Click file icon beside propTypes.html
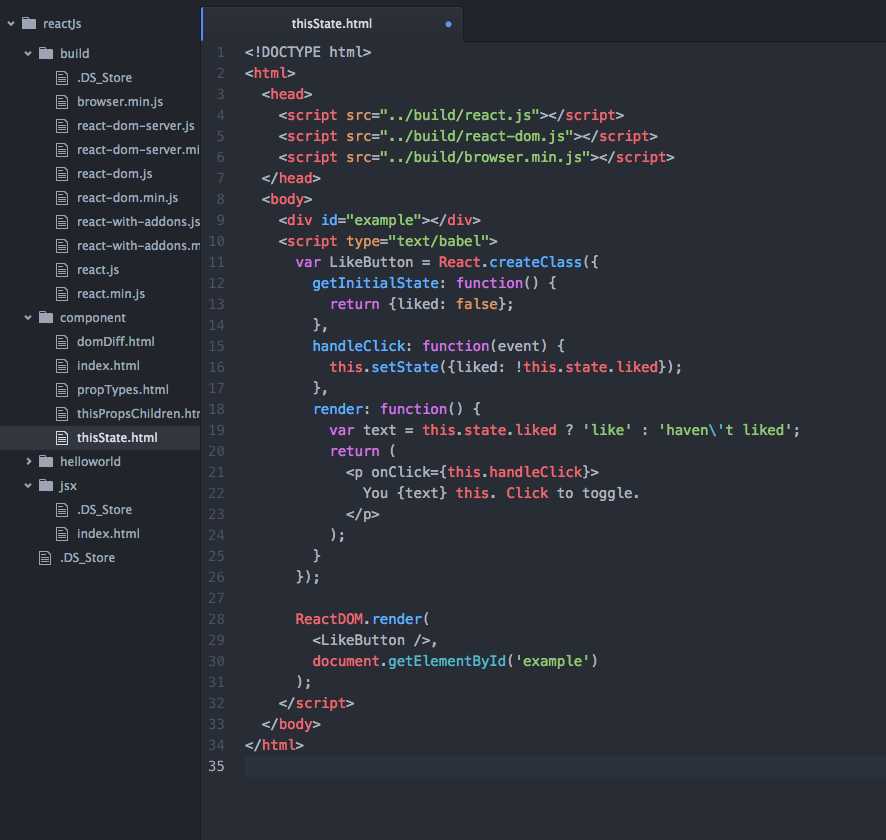The height and width of the screenshot is (840, 886). click(62, 390)
